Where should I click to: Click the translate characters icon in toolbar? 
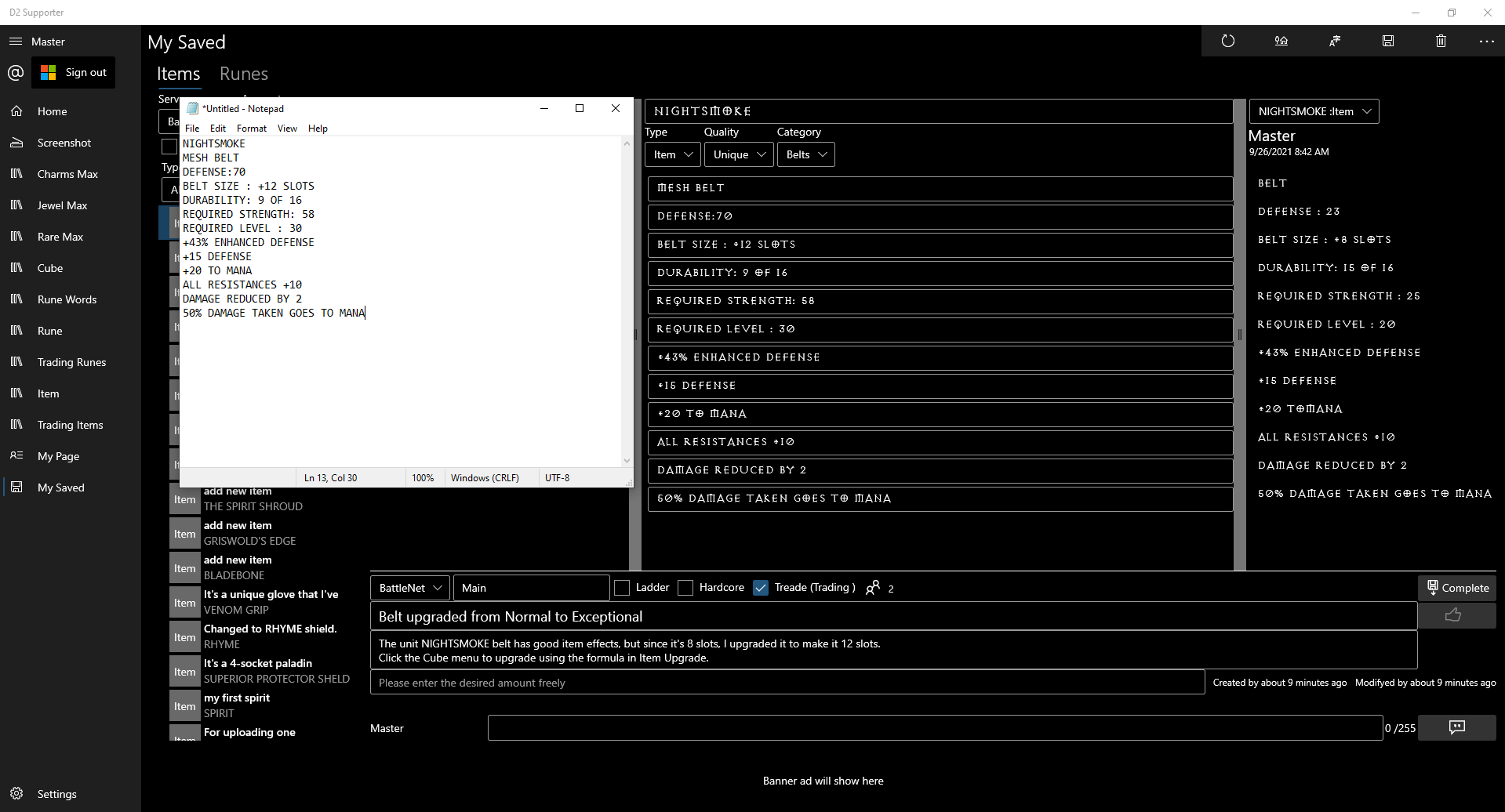coord(1335,41)
